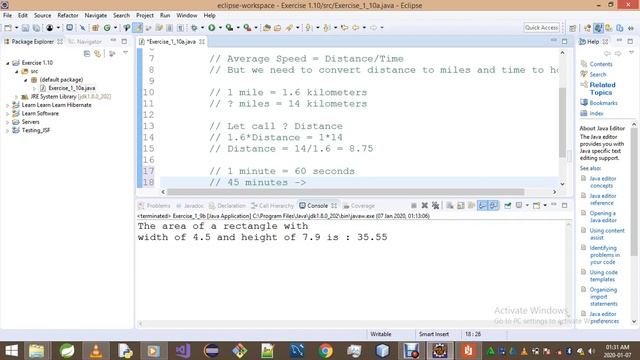Screen dimensions: 640x360
Task: Click the Open Type icon in toolbar
Action: point(267,28)
